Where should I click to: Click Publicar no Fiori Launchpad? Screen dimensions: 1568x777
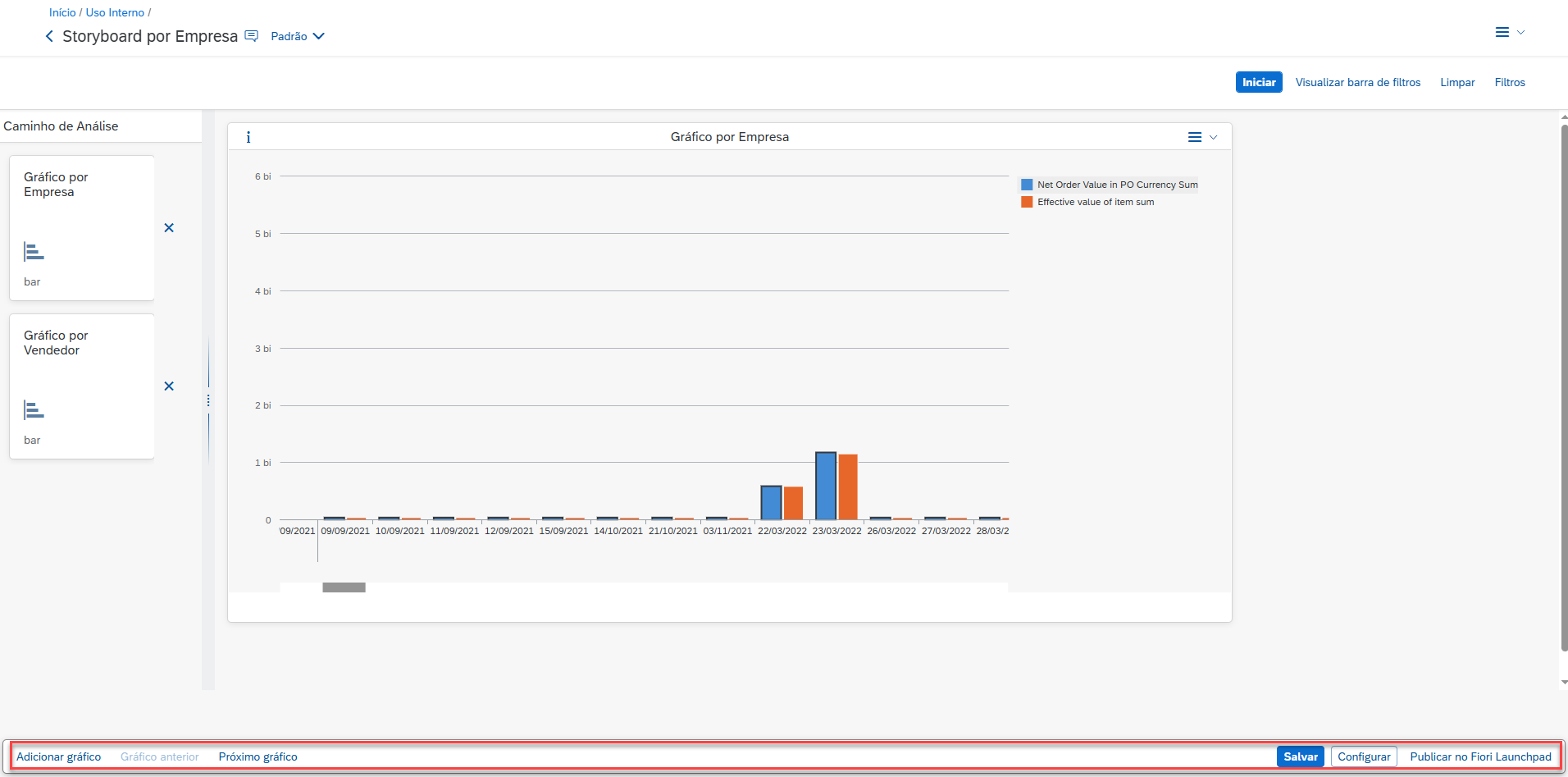pyautogui.click(x=1480, y=756)
